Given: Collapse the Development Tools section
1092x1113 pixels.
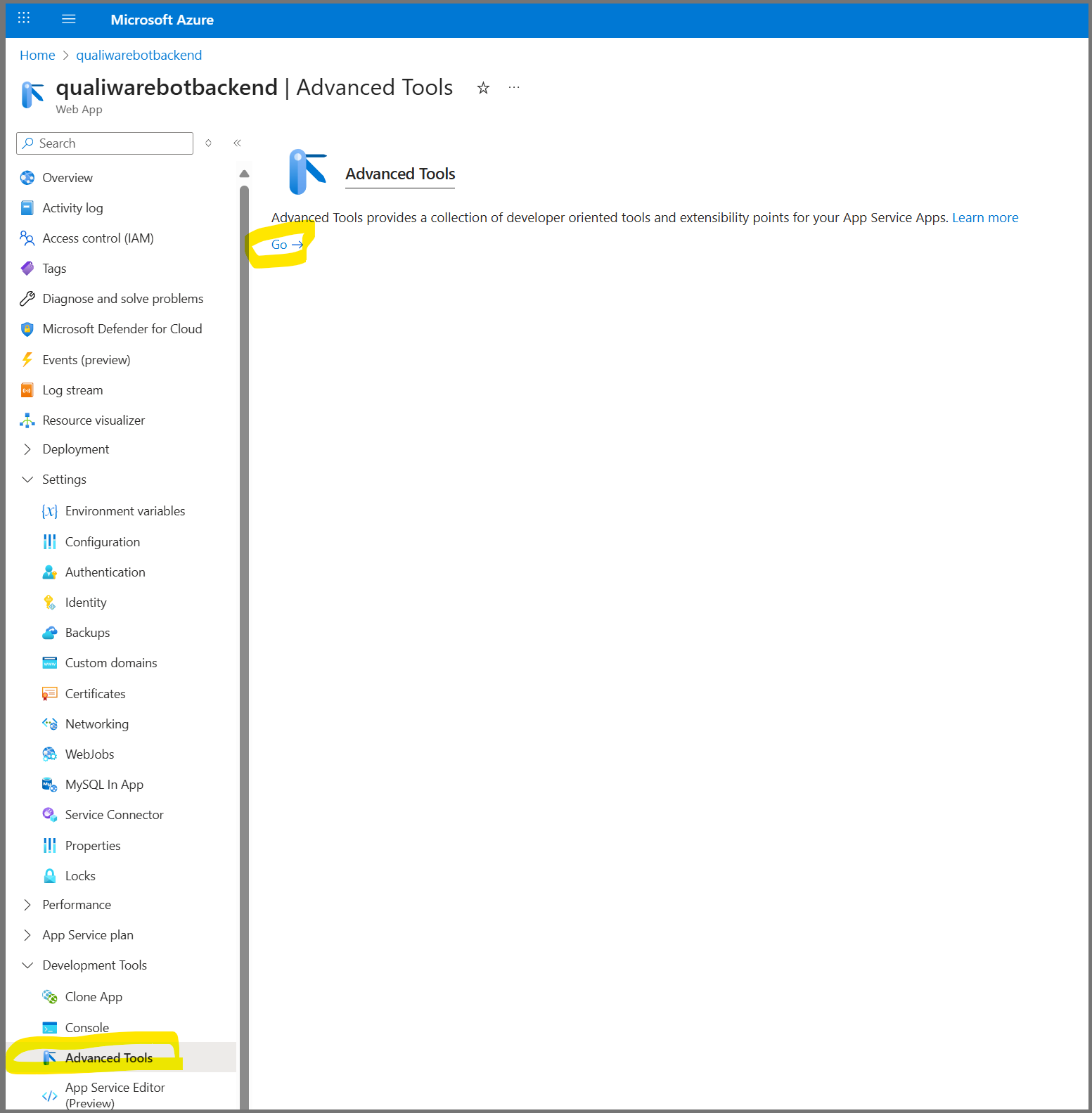Looking at the screenshot, I should pos(27,965).
